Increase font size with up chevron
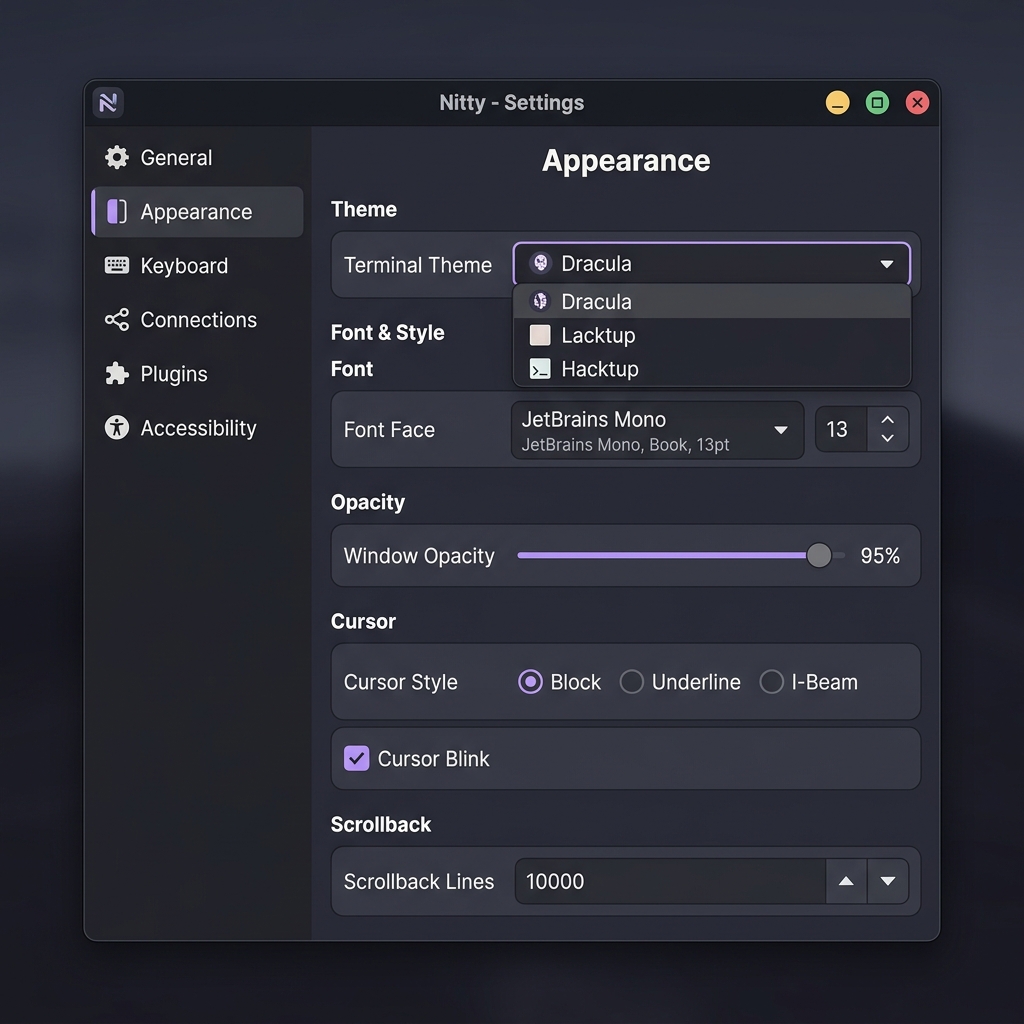This screenshot has width=1024, height=1024. coord(888,419)
